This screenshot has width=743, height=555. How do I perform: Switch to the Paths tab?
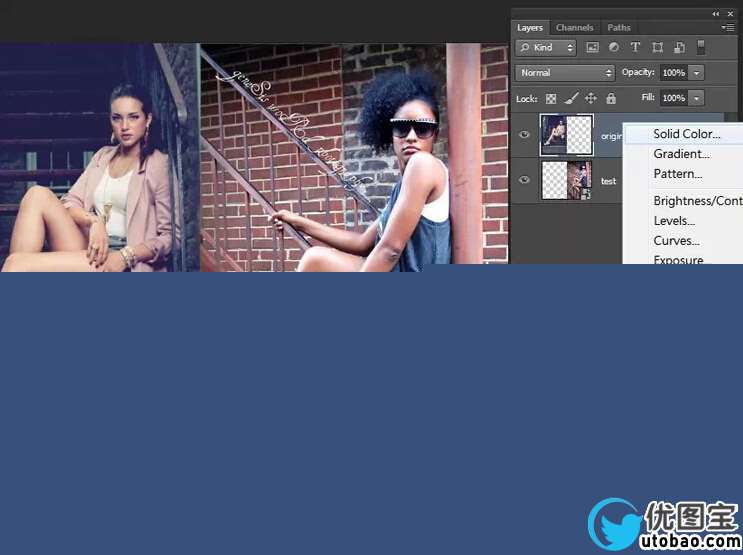[619, 28]
